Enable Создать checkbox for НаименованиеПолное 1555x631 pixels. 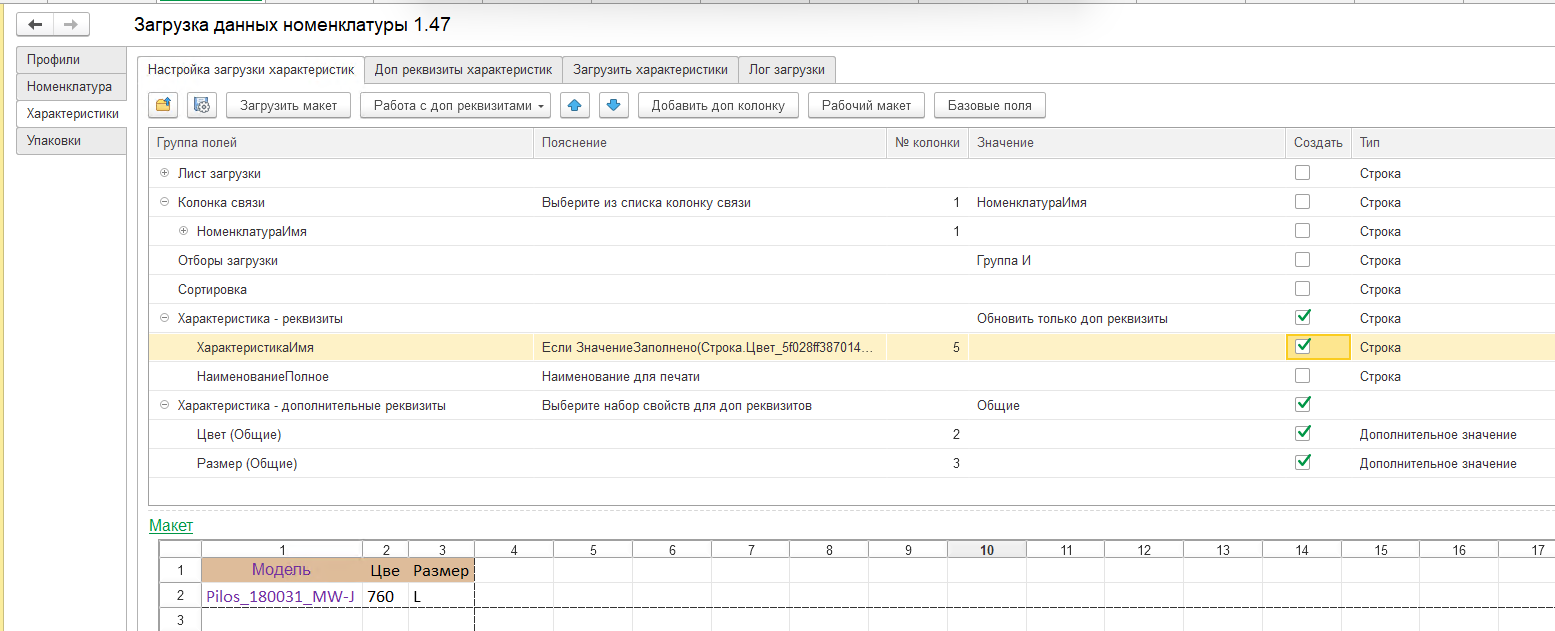click(x=1302, y=376)
